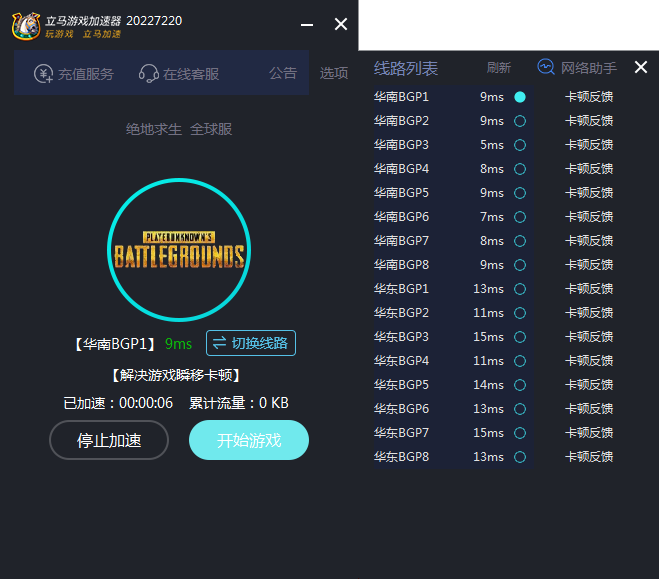Select the 华东BGP6 route radio button

tap(520, 409)
